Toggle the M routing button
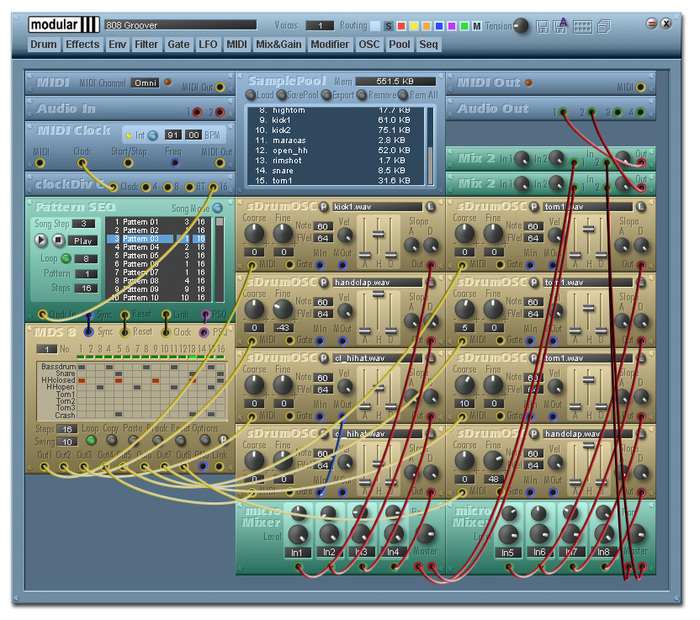The height and width of the screenshot is (620, 700). [x=477, y=26]
